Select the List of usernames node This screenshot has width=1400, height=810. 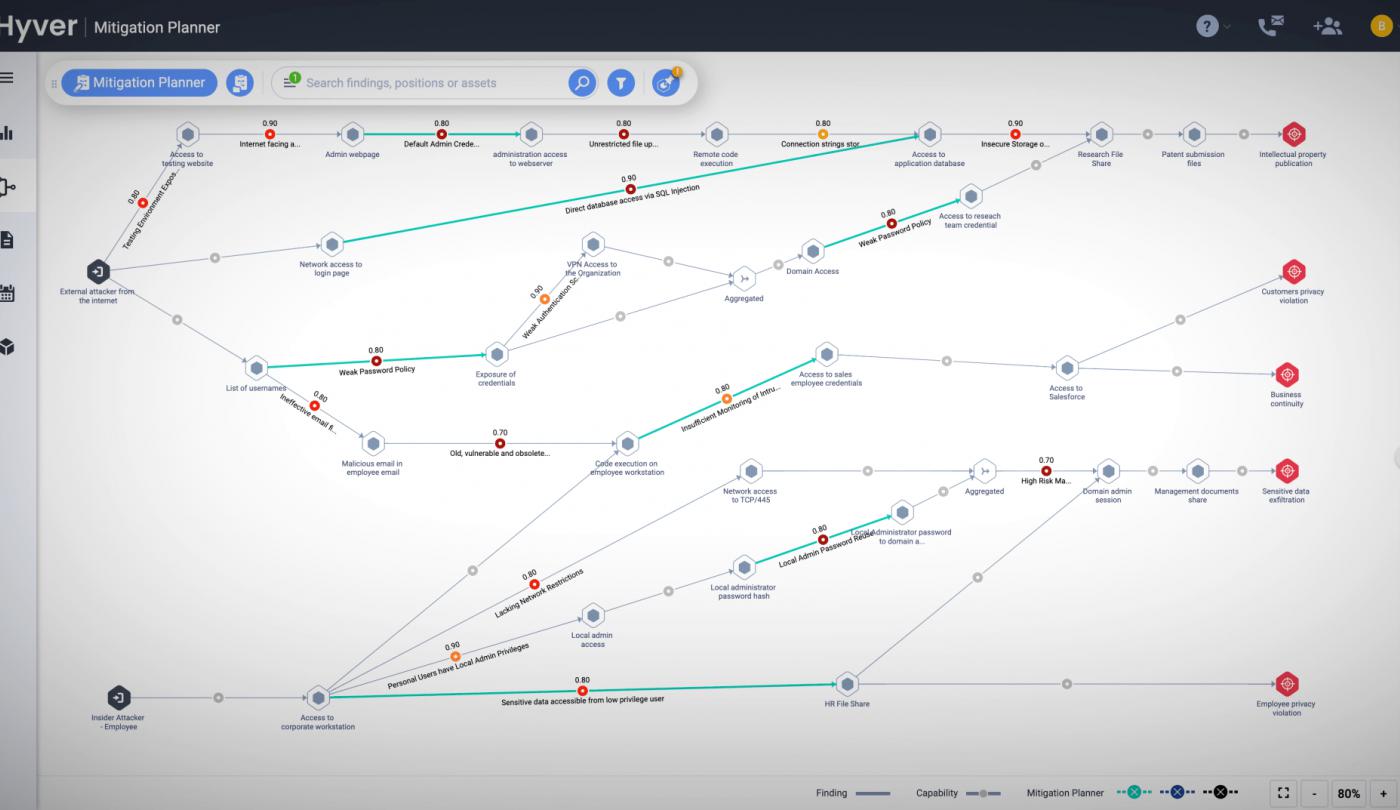tap(256, 368)
